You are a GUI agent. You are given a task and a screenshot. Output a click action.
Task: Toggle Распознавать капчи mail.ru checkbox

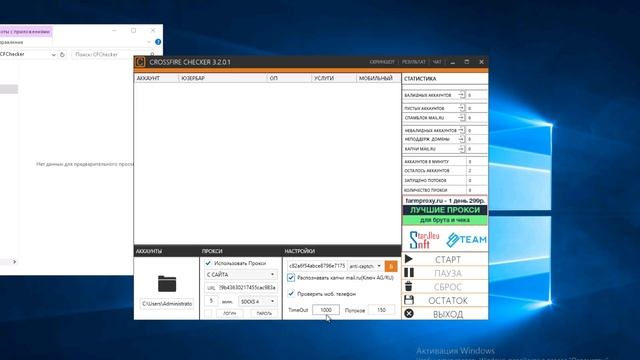coord(291,278)
